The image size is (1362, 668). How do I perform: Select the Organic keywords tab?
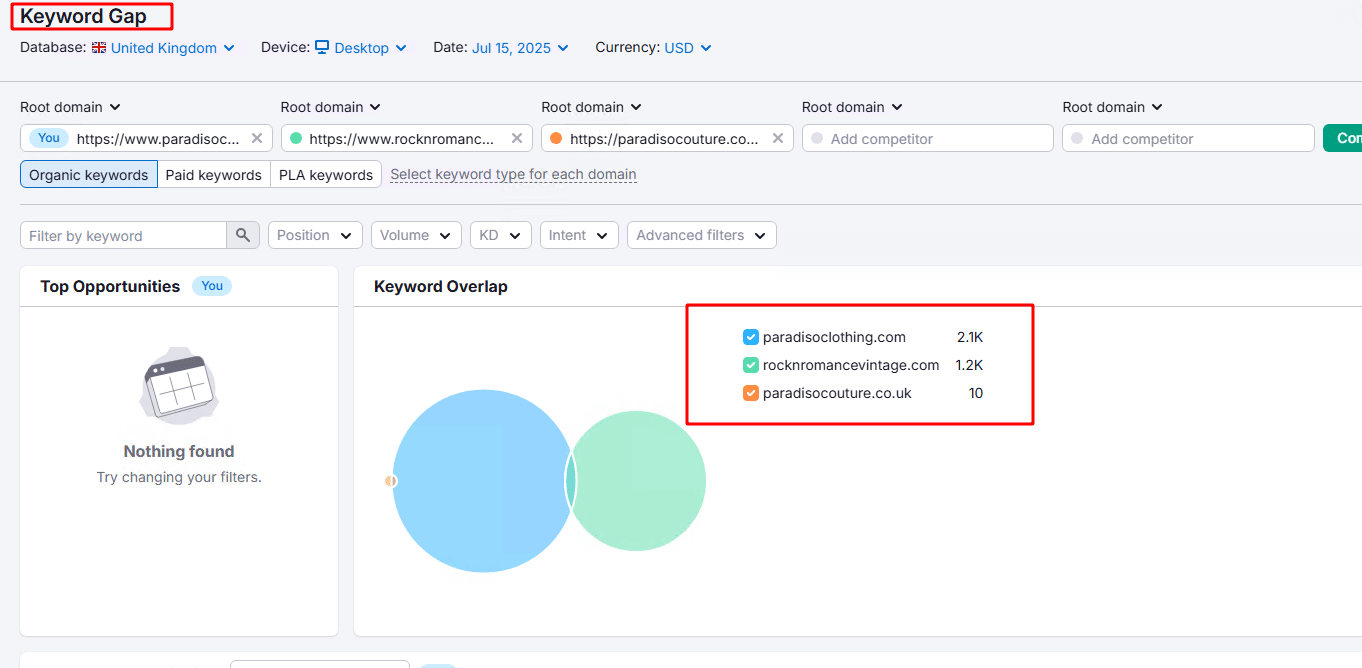pos(88,174)
